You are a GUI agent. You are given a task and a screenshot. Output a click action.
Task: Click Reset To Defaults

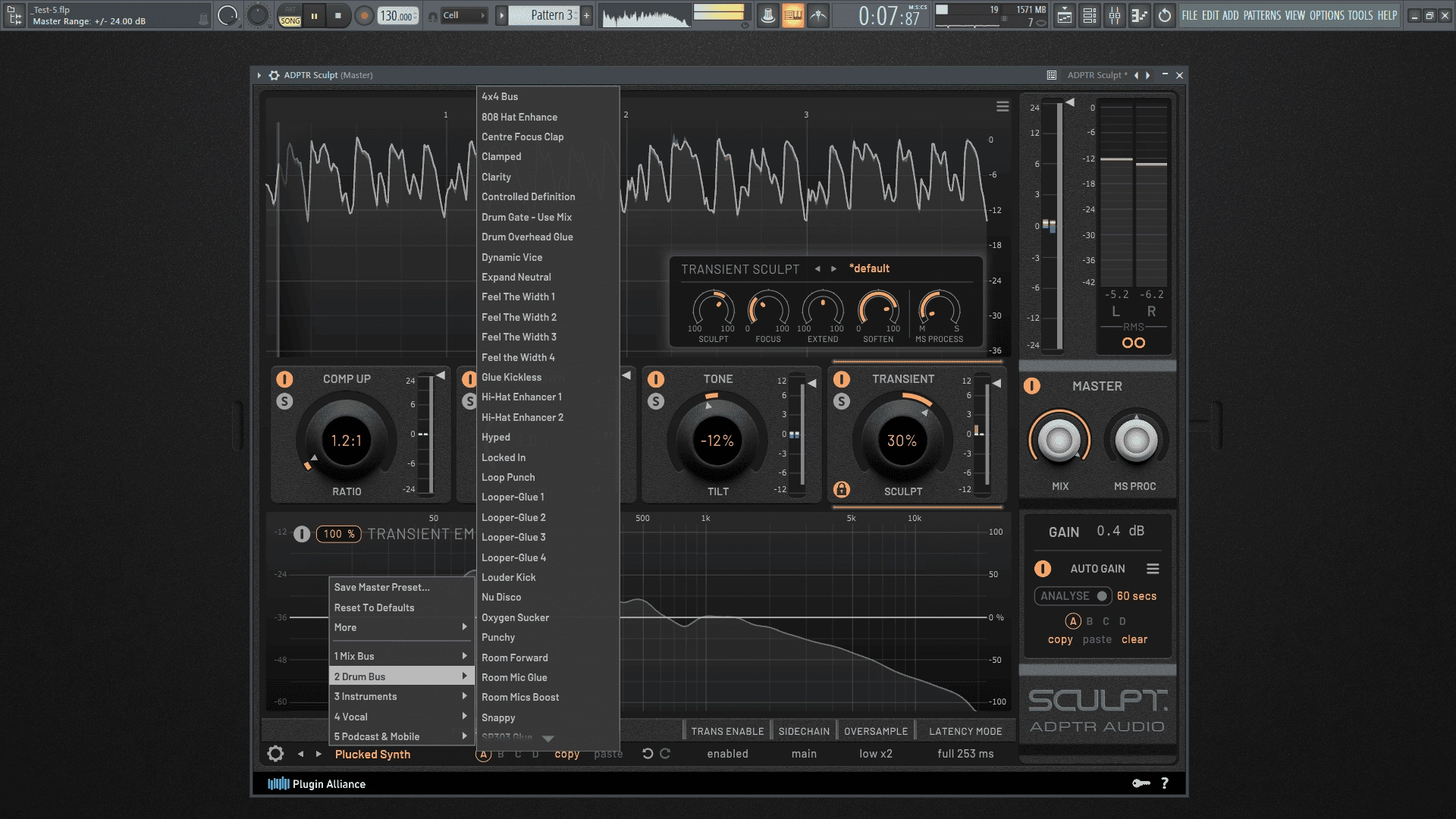click(401, 607)
